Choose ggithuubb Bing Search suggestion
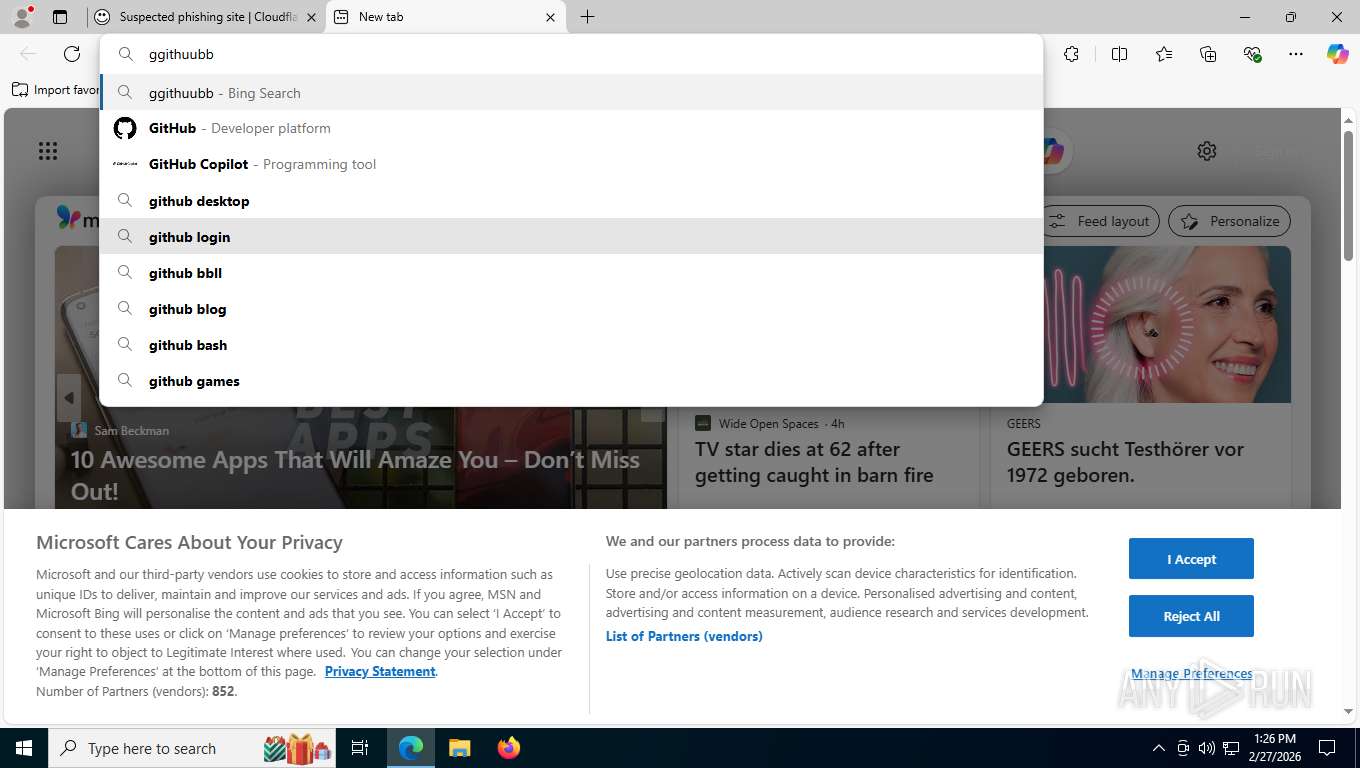Image resolution: width=1360 pixels, height=768 pixels. [571, 93]
